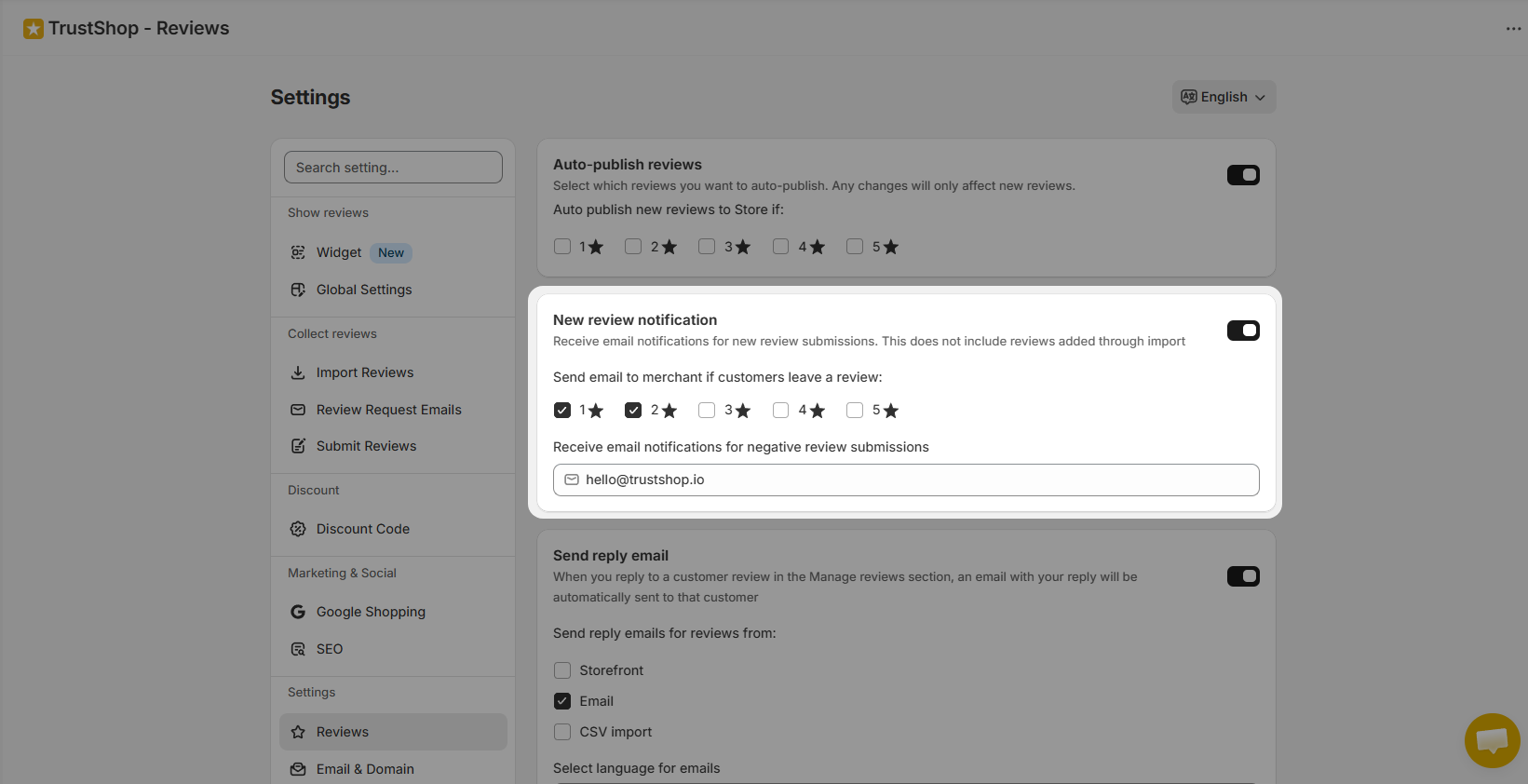This screenshot has width=1528, height=784.
Task: Click the Google Shopping G icon
Action: pyautogui.click(x=298, y=612)
